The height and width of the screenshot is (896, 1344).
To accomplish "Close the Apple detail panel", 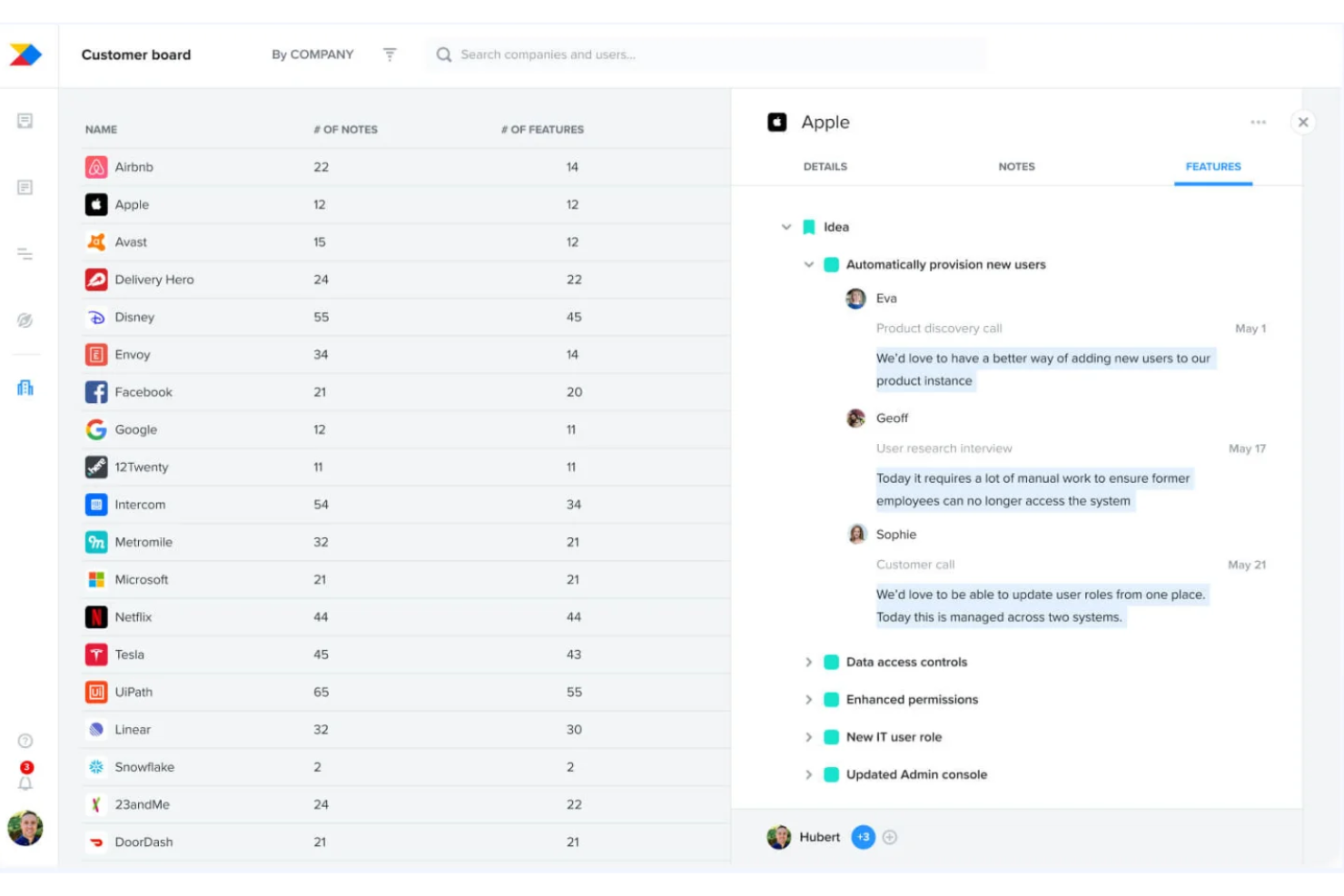I will (1303, 122).
